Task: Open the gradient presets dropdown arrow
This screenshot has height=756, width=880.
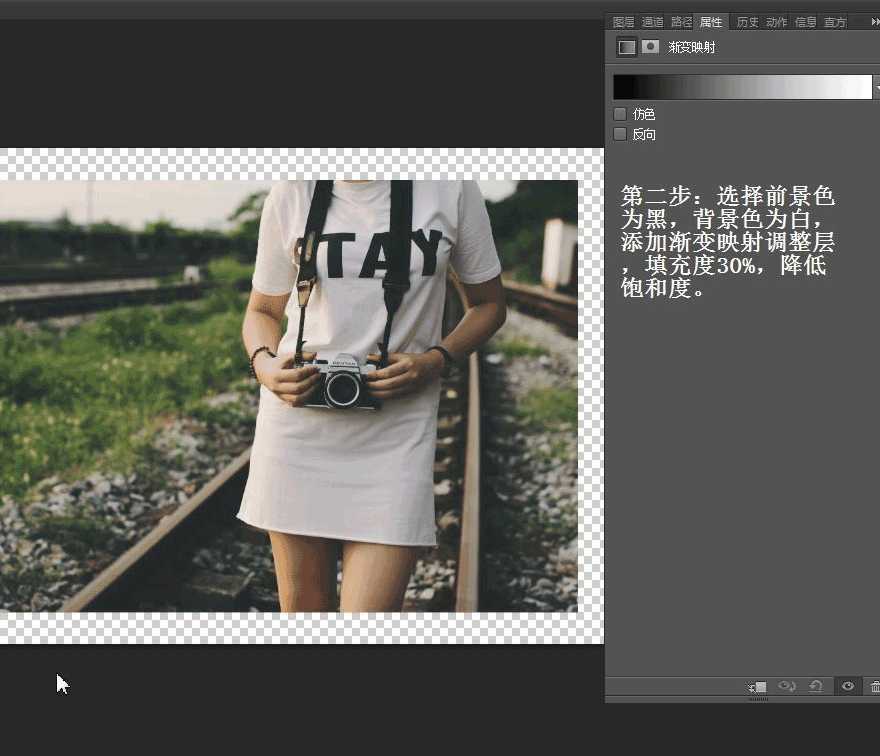Action: tap(876, 90)
